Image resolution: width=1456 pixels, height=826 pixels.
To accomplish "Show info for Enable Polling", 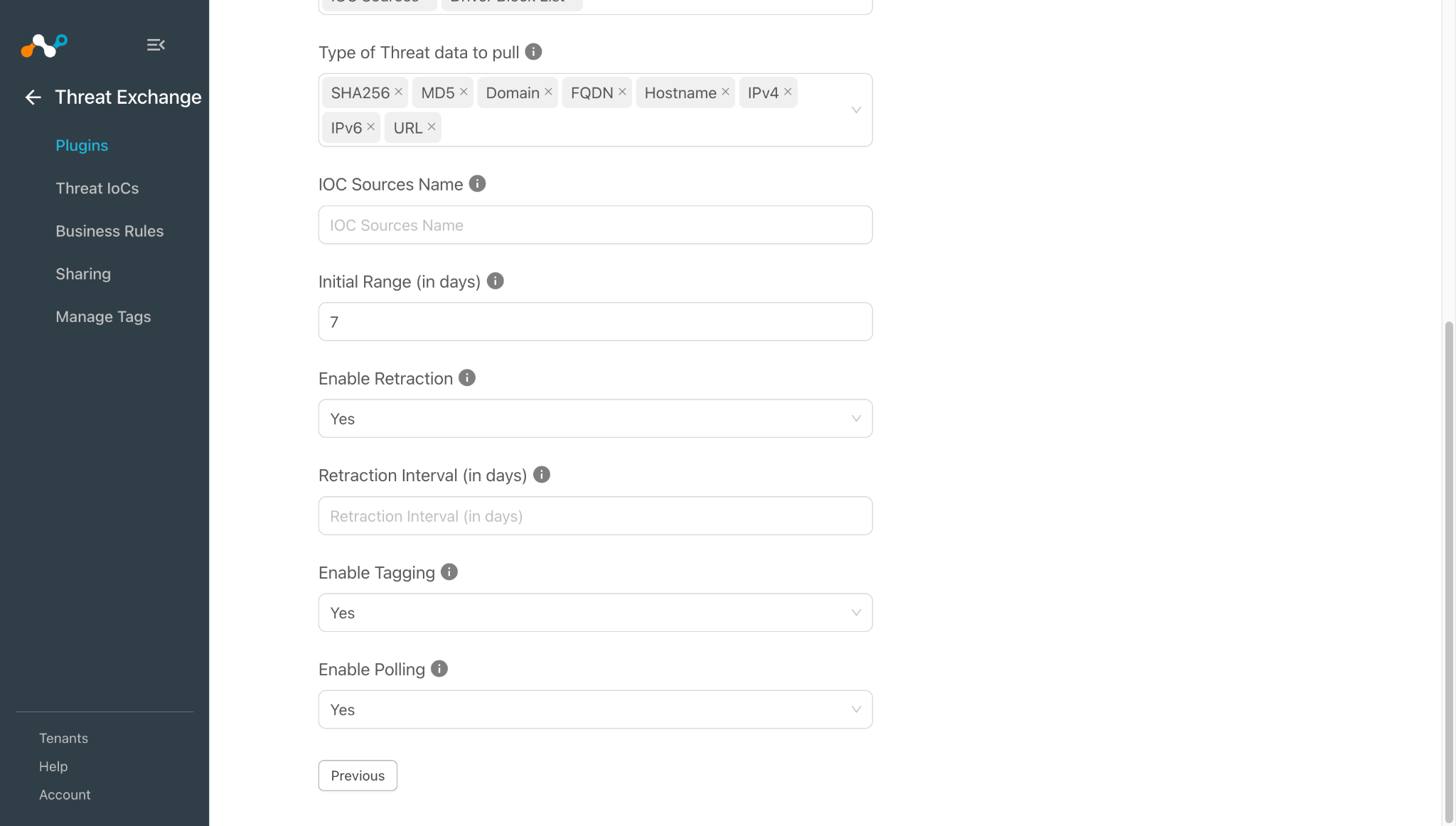I will coord(439,669).
